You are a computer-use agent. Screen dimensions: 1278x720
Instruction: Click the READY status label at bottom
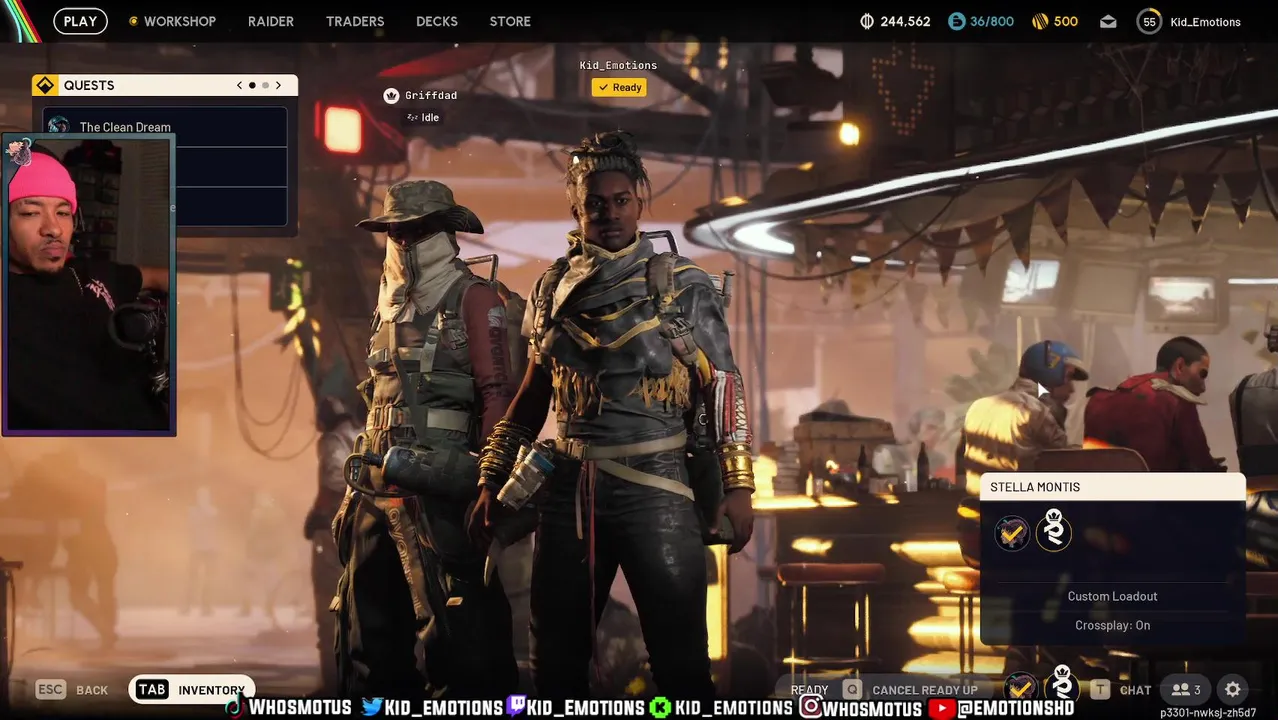(809, 690)
